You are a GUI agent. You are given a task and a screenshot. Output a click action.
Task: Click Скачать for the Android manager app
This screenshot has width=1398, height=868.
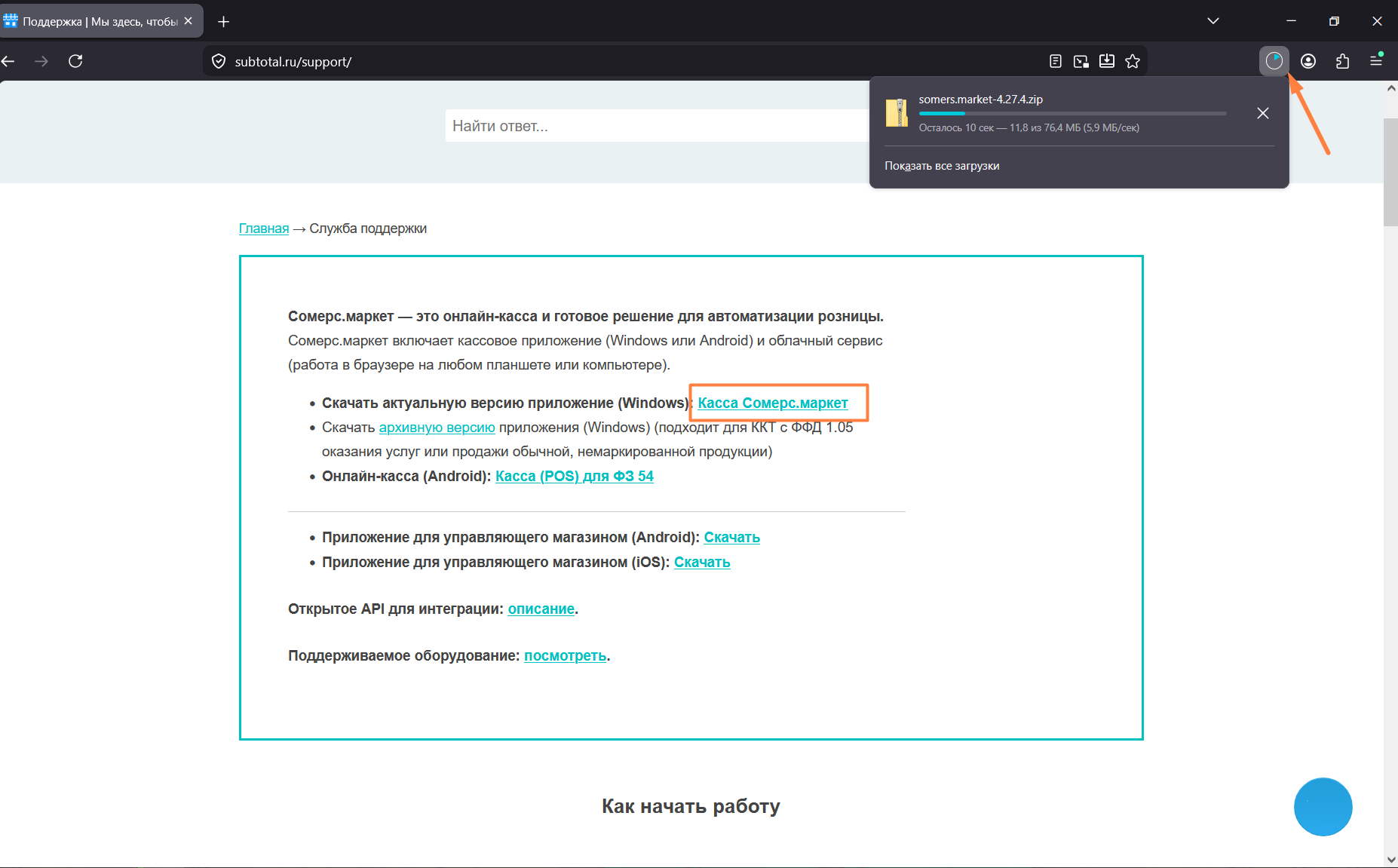tap(731, 537)
